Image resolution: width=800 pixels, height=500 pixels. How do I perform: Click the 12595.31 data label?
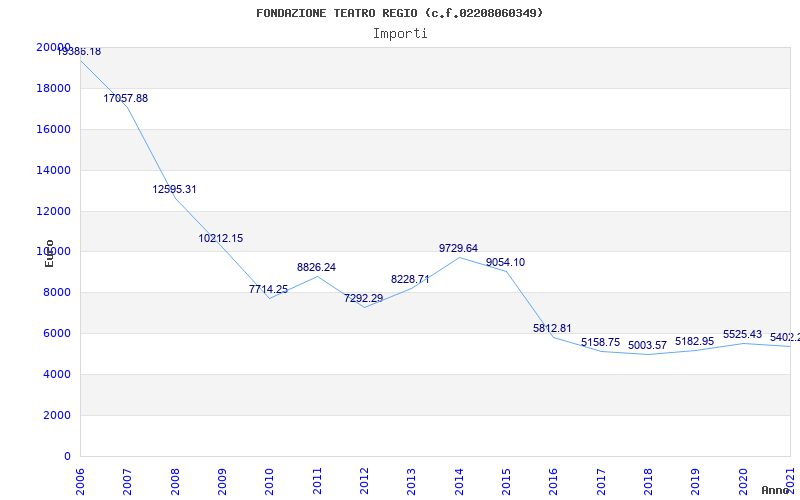(174, 189)
